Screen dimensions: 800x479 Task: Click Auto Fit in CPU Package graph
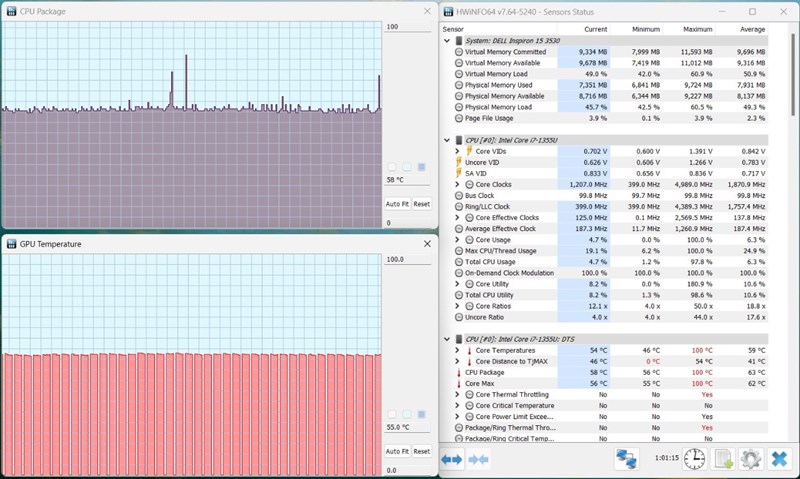point(397,204)
